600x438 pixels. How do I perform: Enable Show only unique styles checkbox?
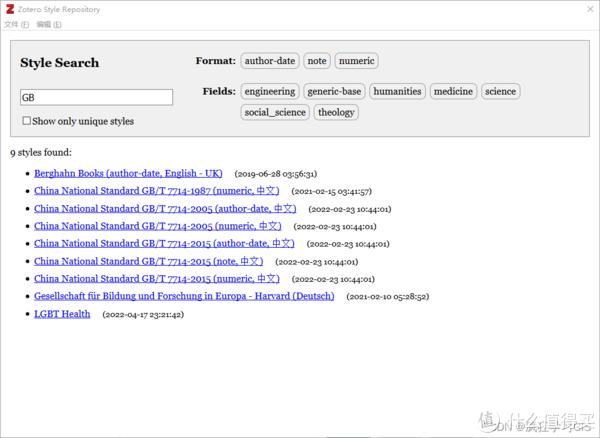[x=26, y=121]
